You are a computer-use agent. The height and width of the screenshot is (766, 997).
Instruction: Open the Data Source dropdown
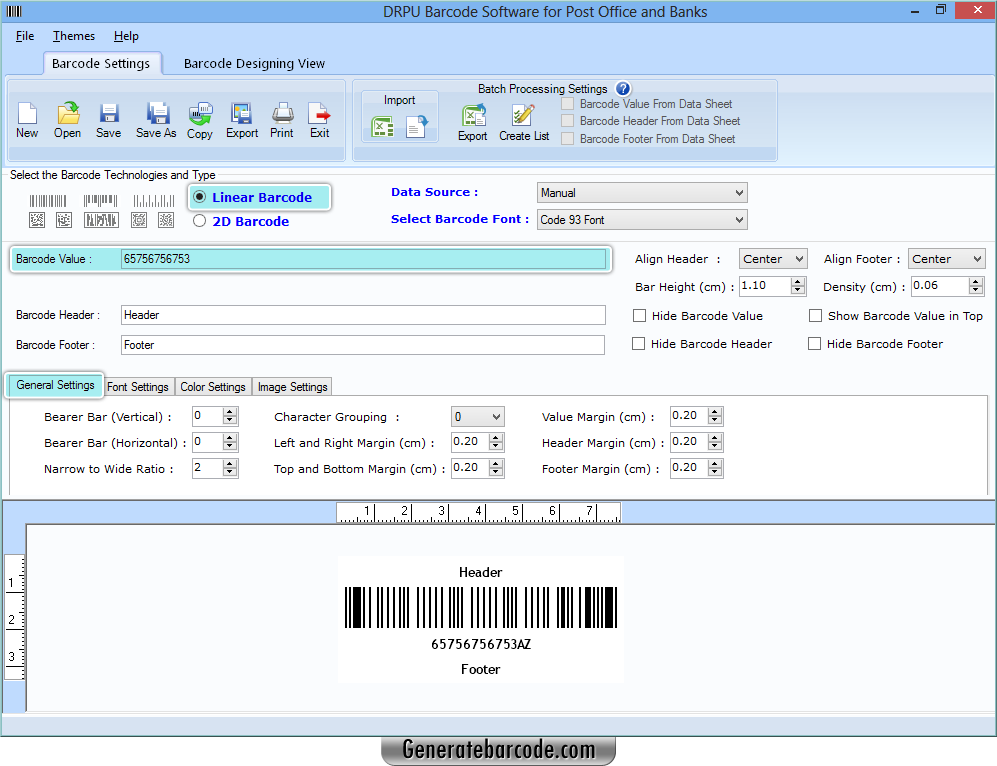[x=642, y=193]
